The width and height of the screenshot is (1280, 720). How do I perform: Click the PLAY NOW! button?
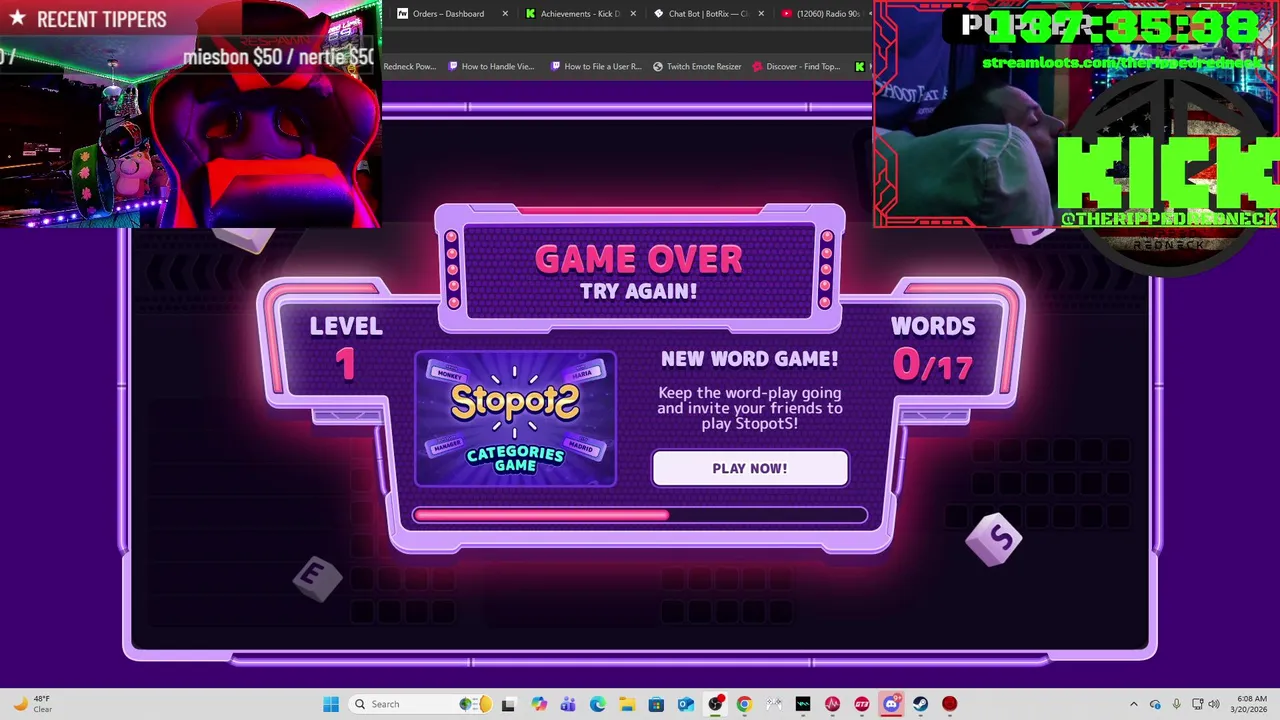coord(750,468)
